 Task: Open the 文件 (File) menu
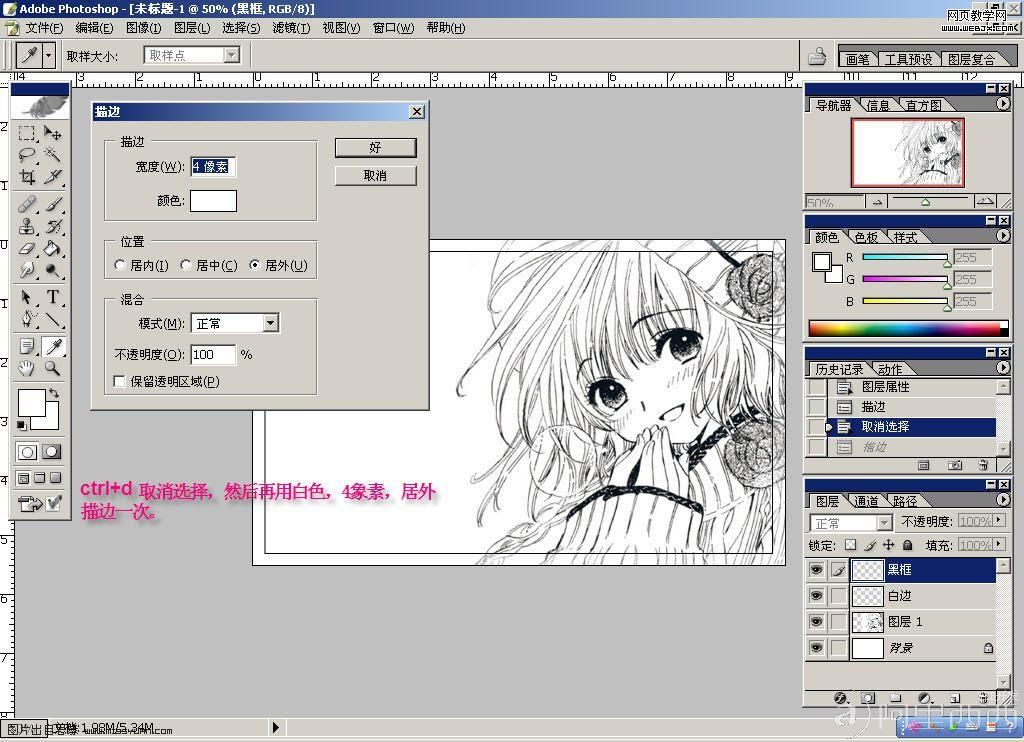(44, 28)
